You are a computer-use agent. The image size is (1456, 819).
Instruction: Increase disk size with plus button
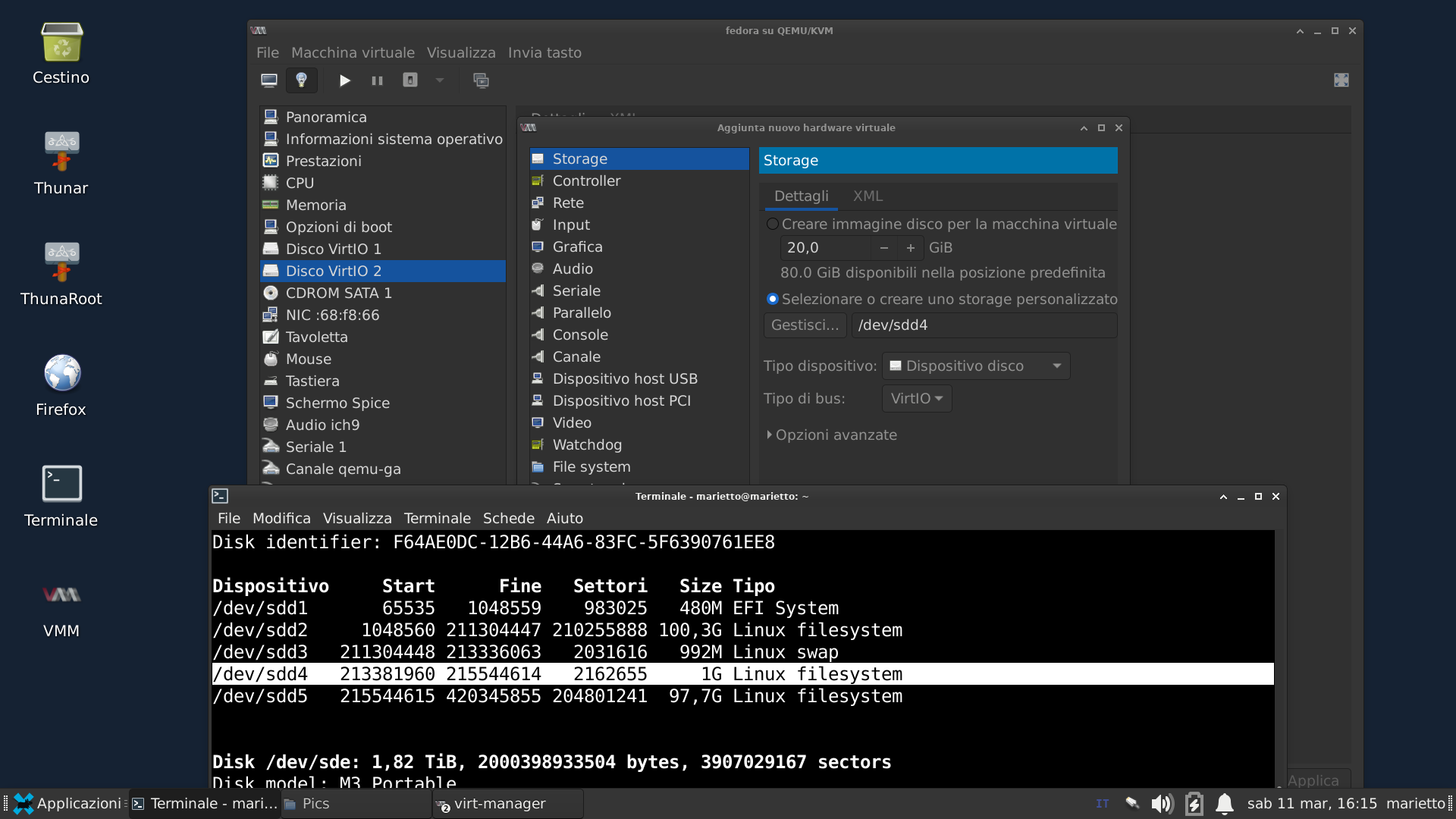pos(911,248)
